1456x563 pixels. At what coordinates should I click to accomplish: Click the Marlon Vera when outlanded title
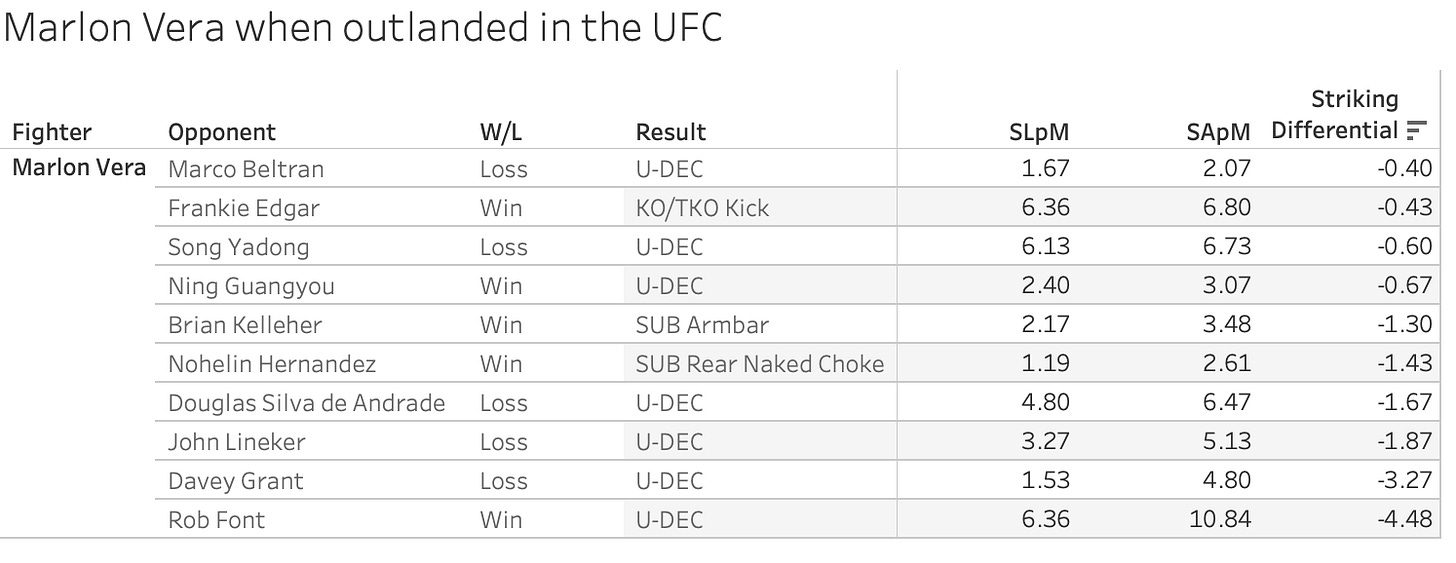click(x=363, y=28)
